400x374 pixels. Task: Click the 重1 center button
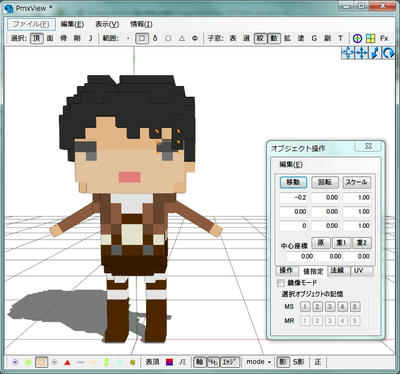(x=342, y=243)
